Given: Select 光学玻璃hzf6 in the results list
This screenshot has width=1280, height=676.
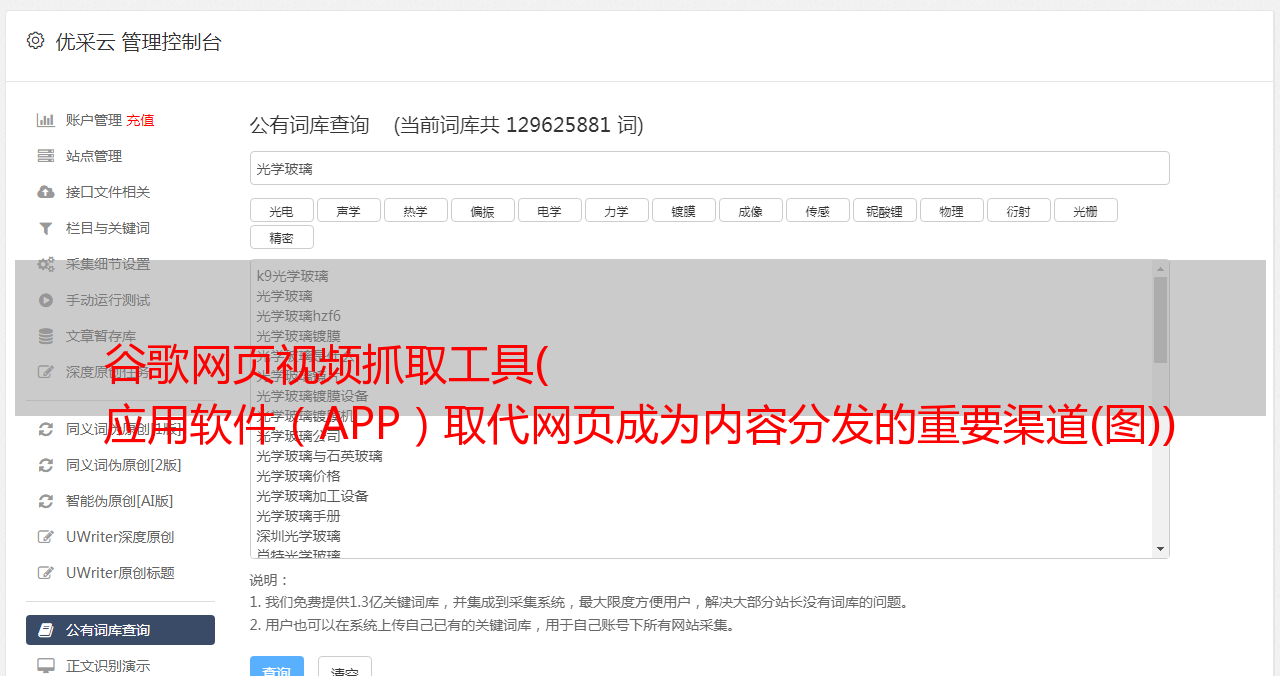Looking at the screenshot, I should (x=298, y=316).
